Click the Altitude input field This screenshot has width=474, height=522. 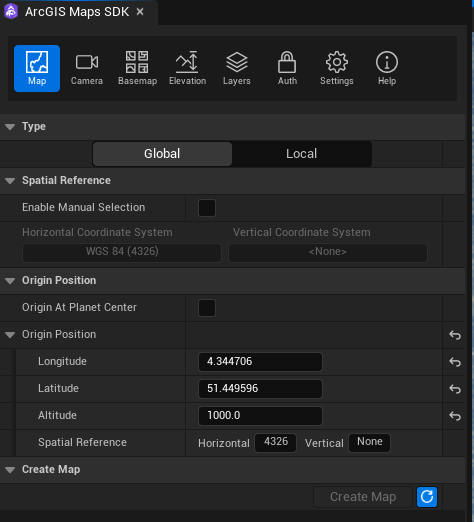260,416
